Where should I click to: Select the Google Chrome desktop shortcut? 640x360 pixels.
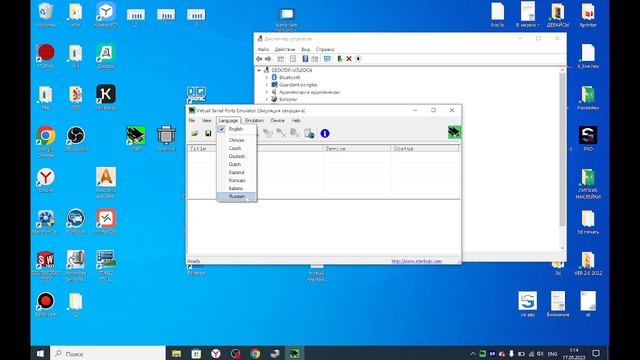point(46,141)
